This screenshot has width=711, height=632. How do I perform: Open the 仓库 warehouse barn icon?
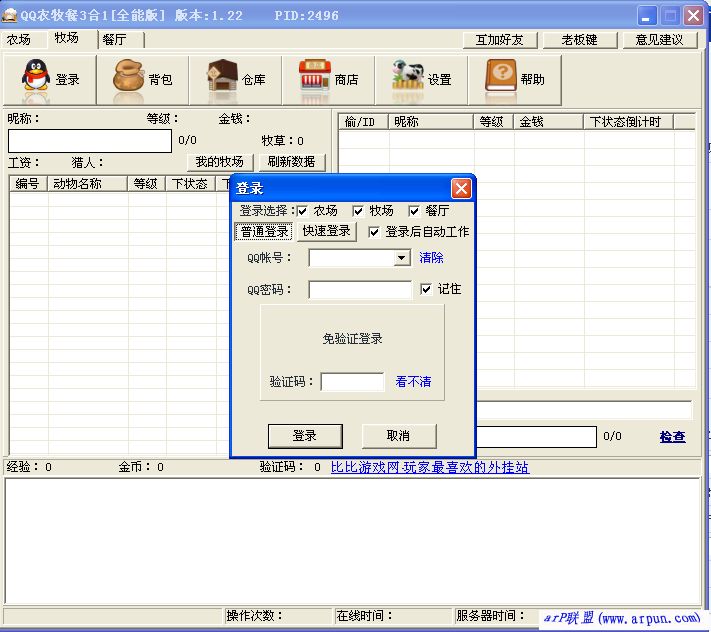click(x=222, y=76)
